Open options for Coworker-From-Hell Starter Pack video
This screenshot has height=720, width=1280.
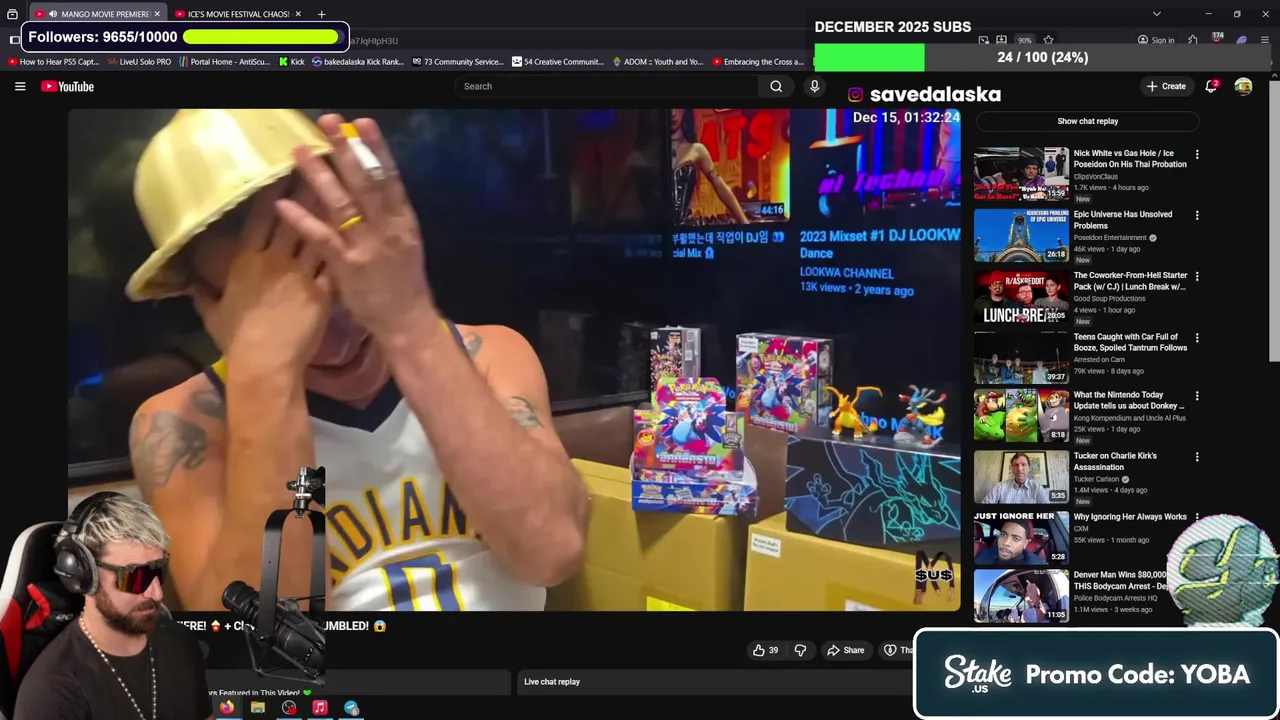(x=1197, y=276)
